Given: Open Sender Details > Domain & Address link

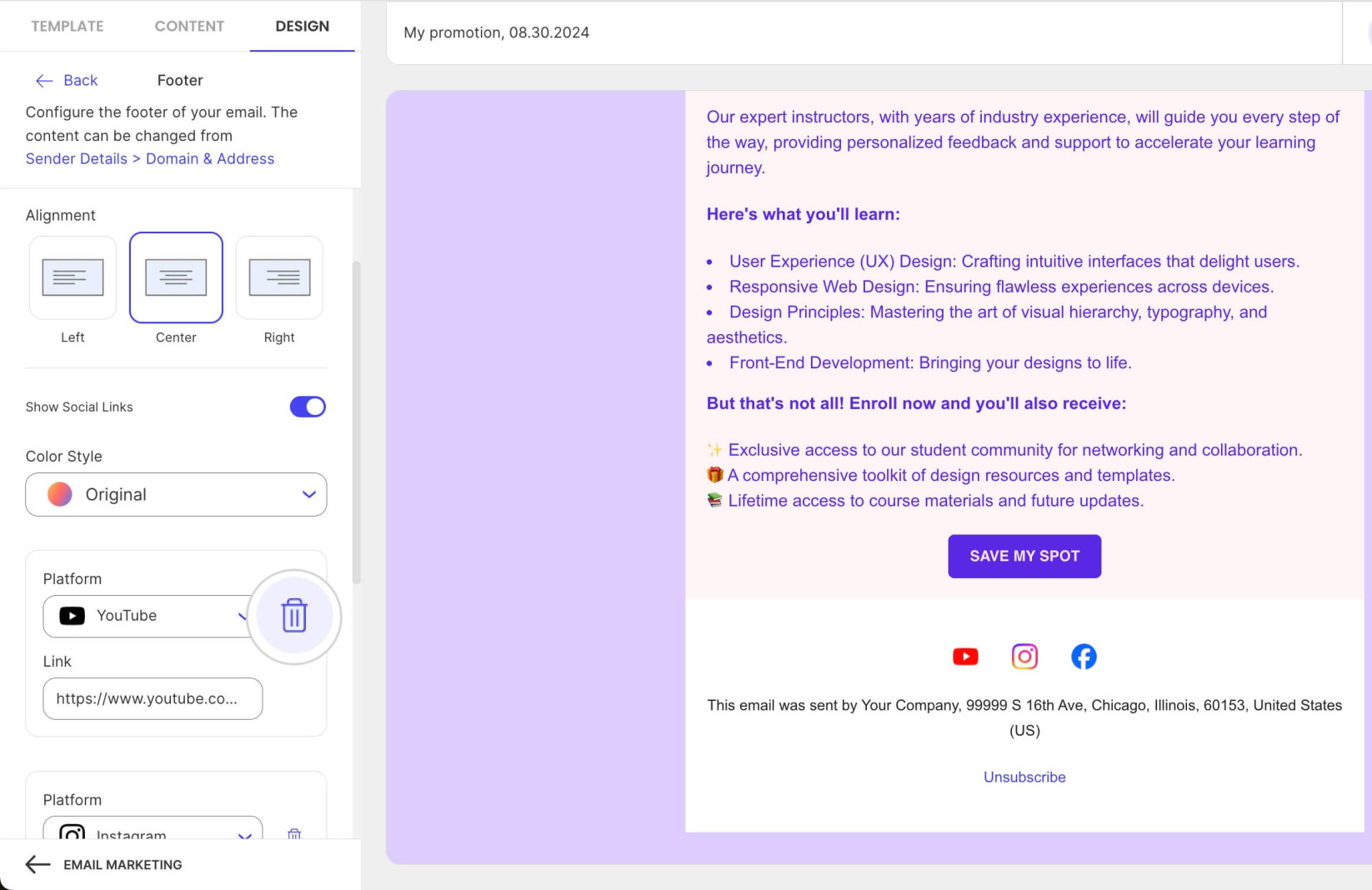Looking at the screenshot, I should click(x=150, y=158).
